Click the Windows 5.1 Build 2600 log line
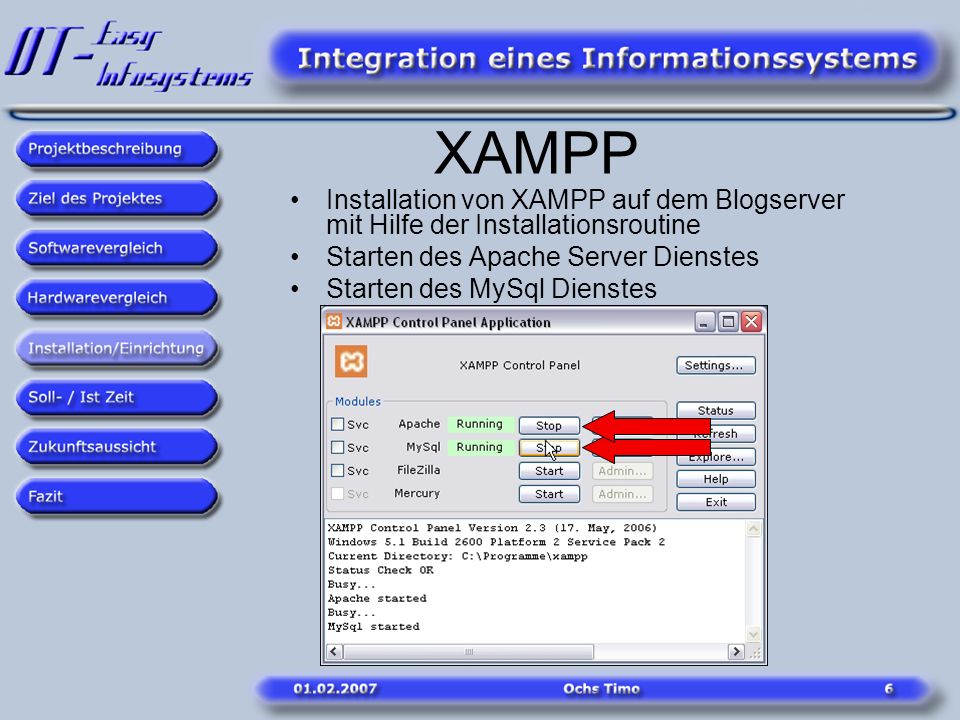The width and height of the screenshot is (960, 720). click(497, 542)
